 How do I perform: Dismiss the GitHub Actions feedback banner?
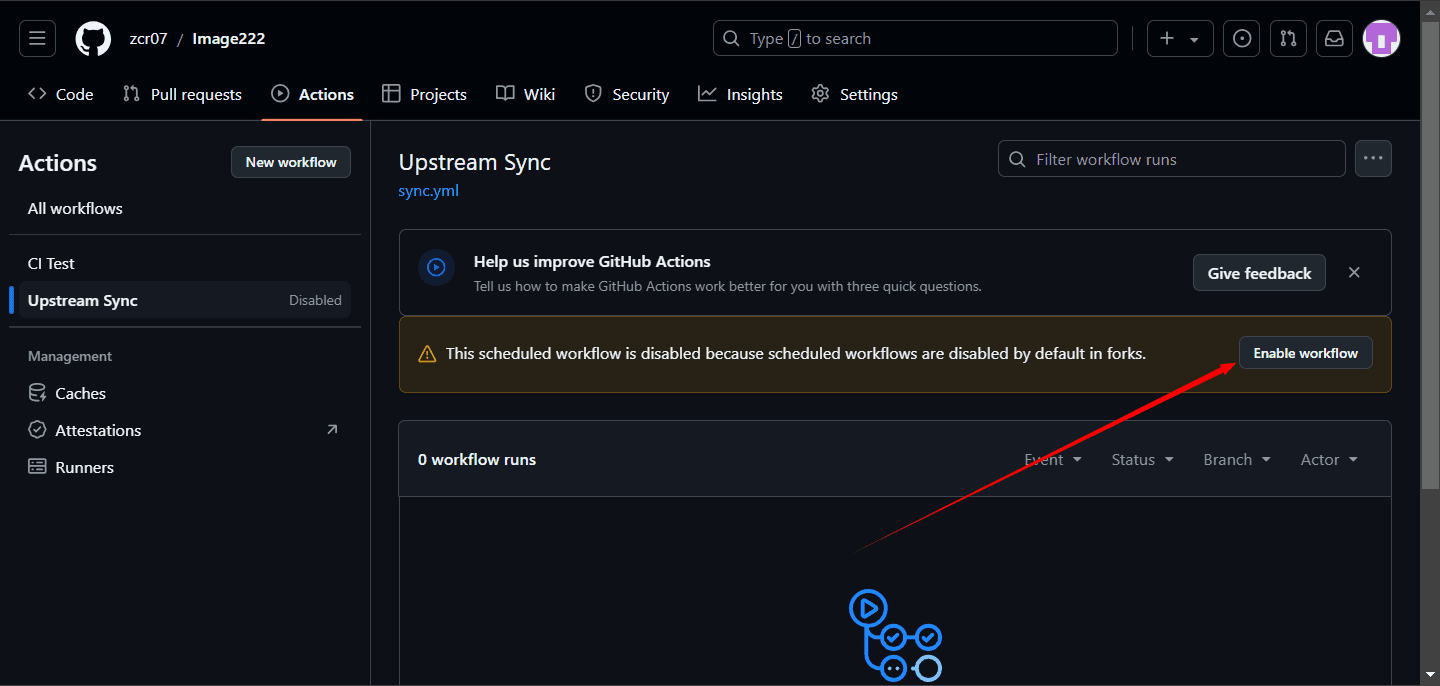tap(1354, 273)
